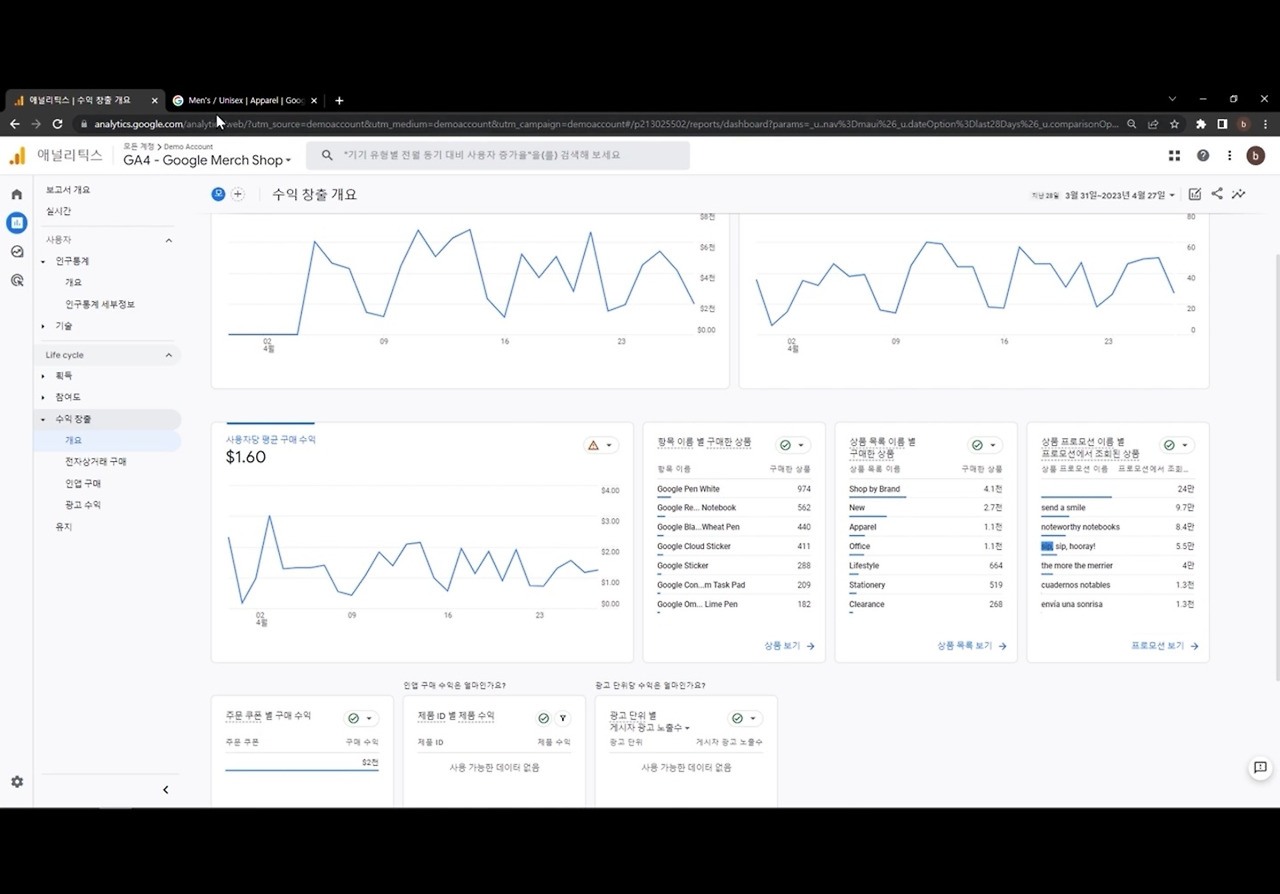Click the browser address bar
This screenshot has width=1280, height=894.
pos(600,124)
